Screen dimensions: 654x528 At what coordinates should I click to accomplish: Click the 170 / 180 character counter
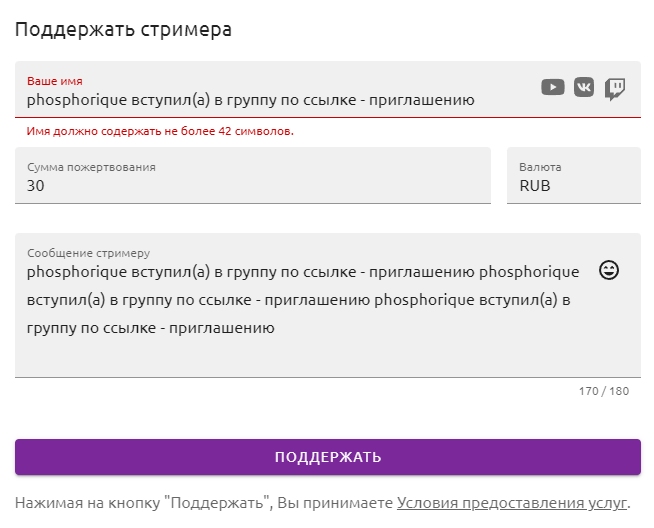click(604, 391)
